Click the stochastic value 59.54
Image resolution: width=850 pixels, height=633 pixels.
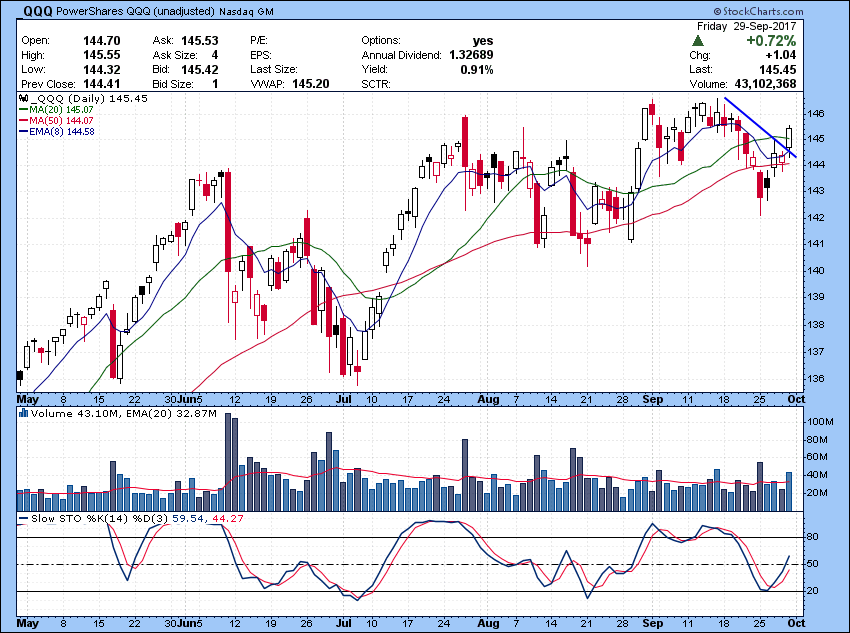pyautogui.click(x=188, y=519)
